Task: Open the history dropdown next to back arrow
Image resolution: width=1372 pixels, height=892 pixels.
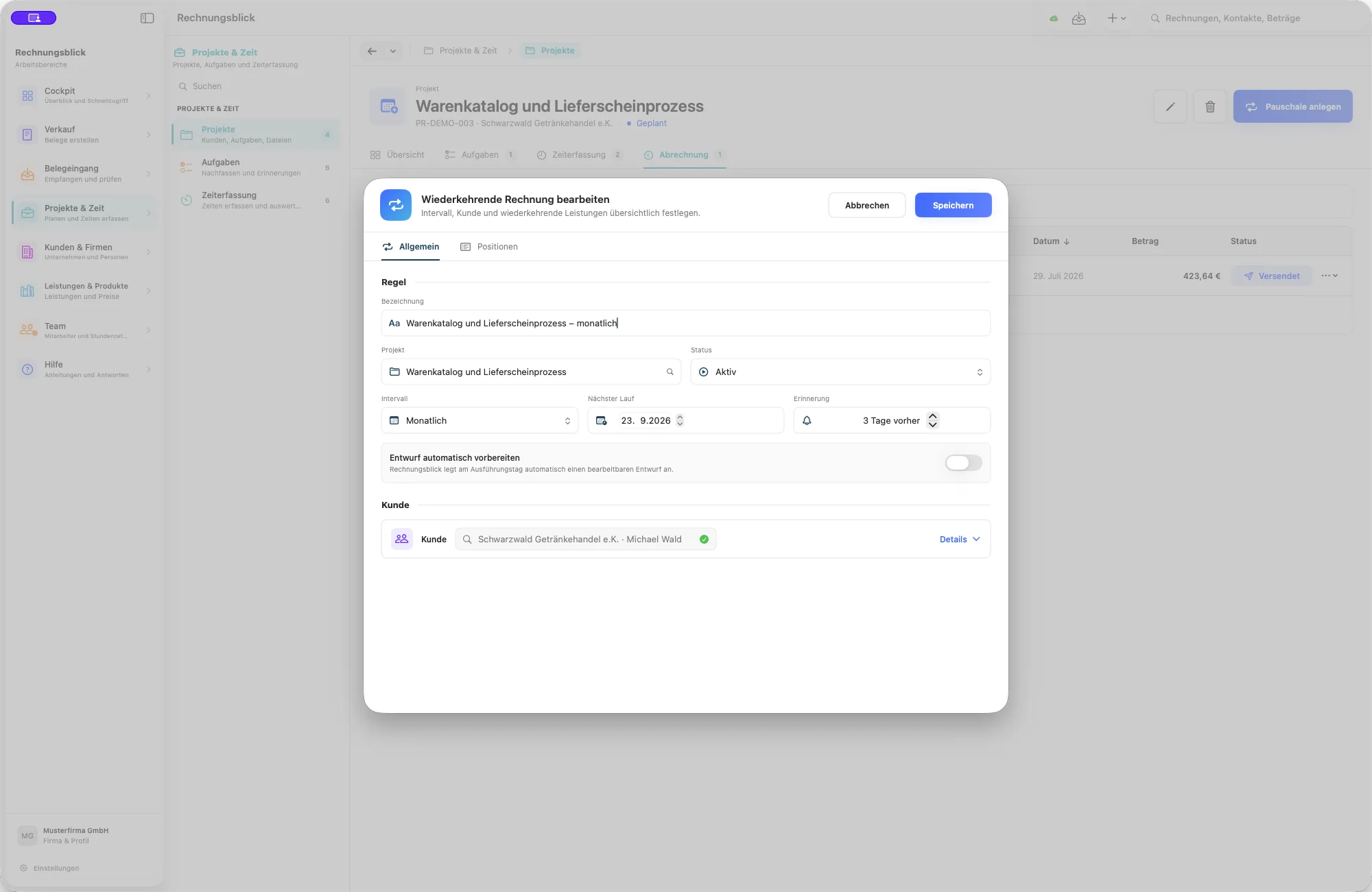Action: pos(393,51)
